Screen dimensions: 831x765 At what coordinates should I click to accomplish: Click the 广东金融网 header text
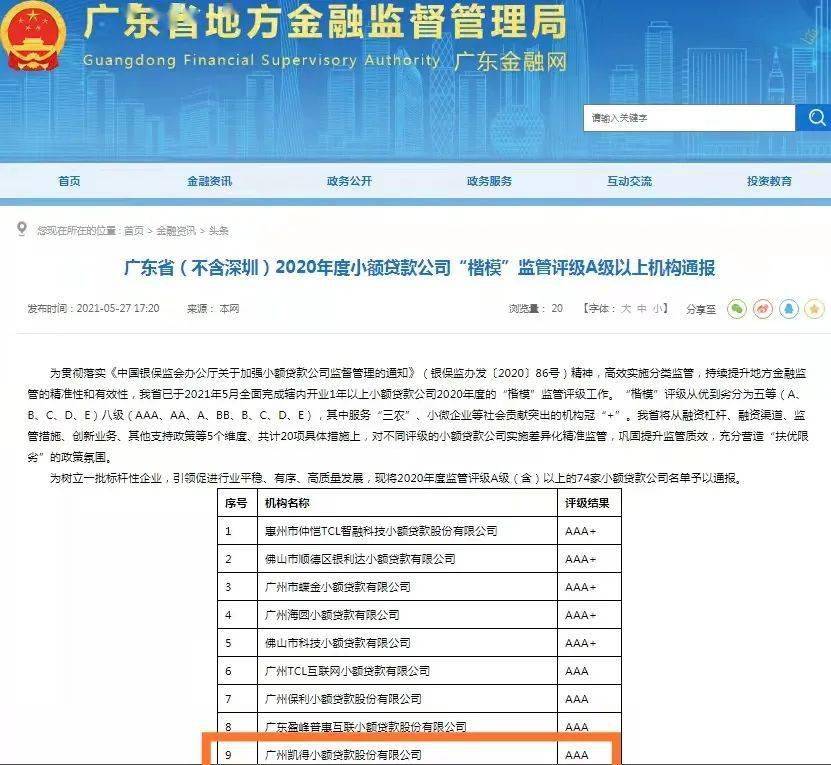tap(510, 61)
